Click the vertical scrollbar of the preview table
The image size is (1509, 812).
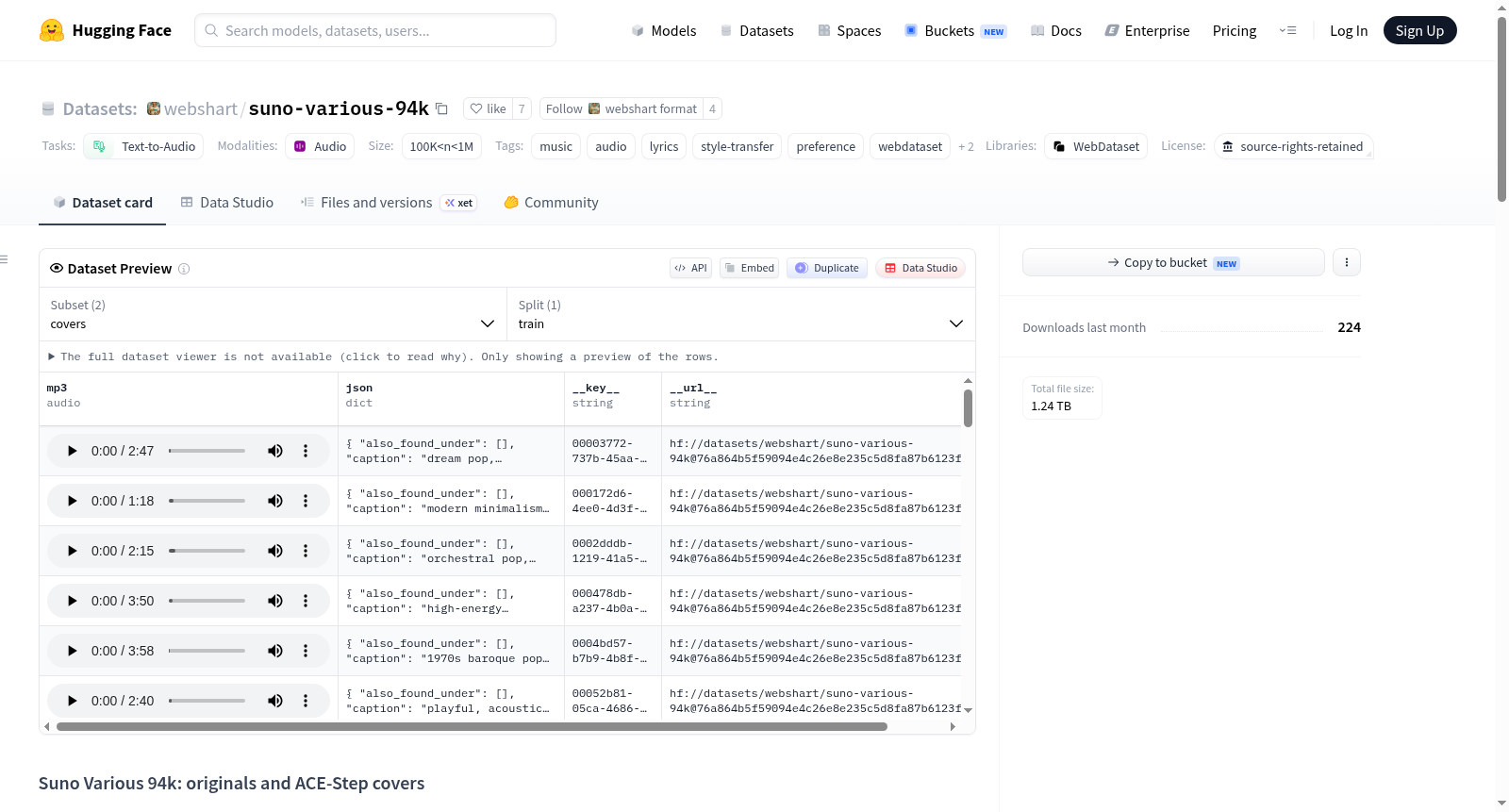point(968,408)
